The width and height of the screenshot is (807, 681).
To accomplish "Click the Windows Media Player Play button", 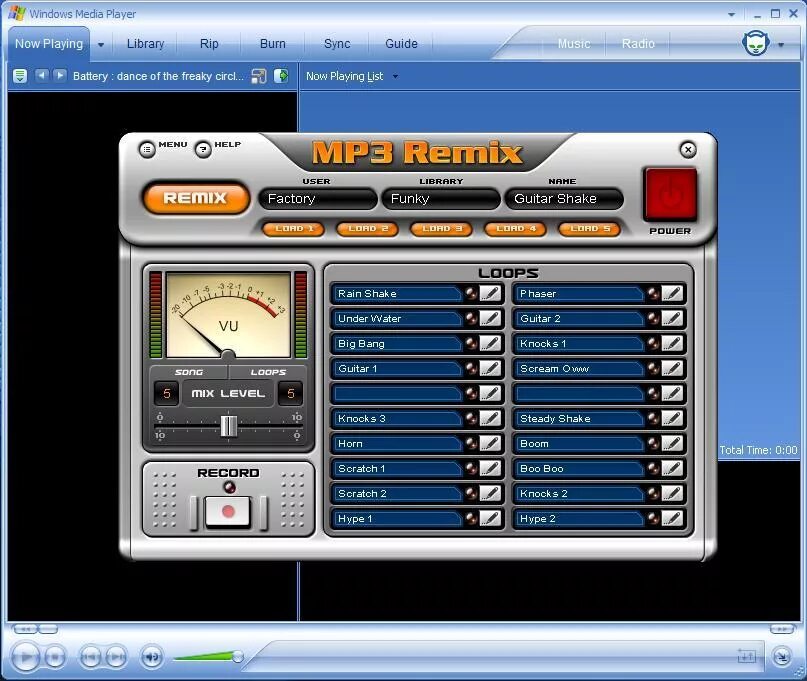I will pos(24,657).
